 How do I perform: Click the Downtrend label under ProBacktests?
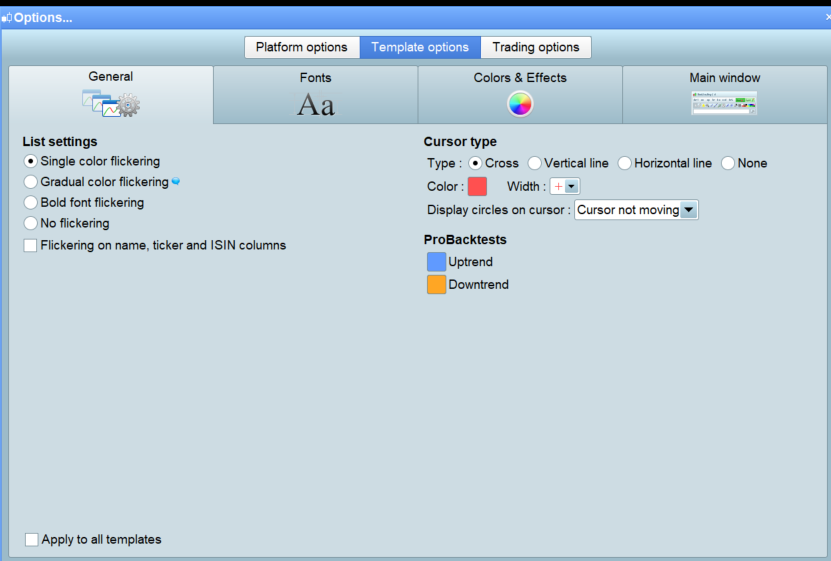pyautogui.click(x=479, y=284)
